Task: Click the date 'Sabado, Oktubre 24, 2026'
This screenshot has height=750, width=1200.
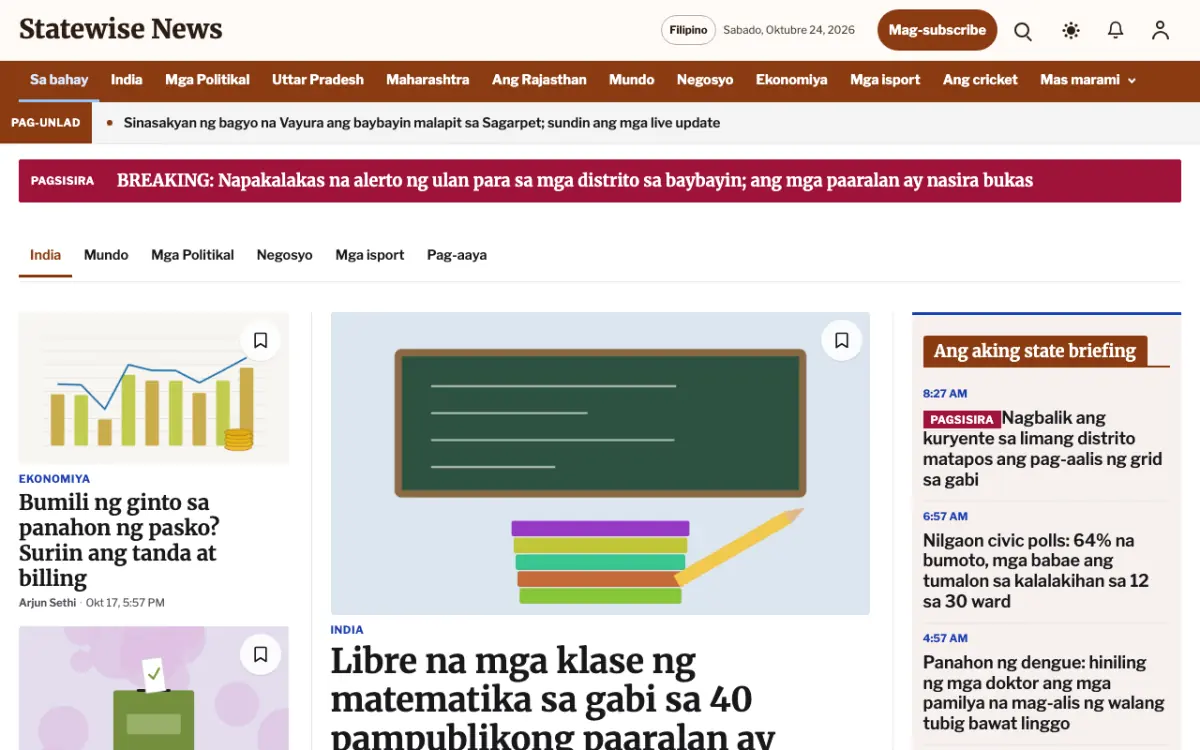Action: click(x=789, y=30)
